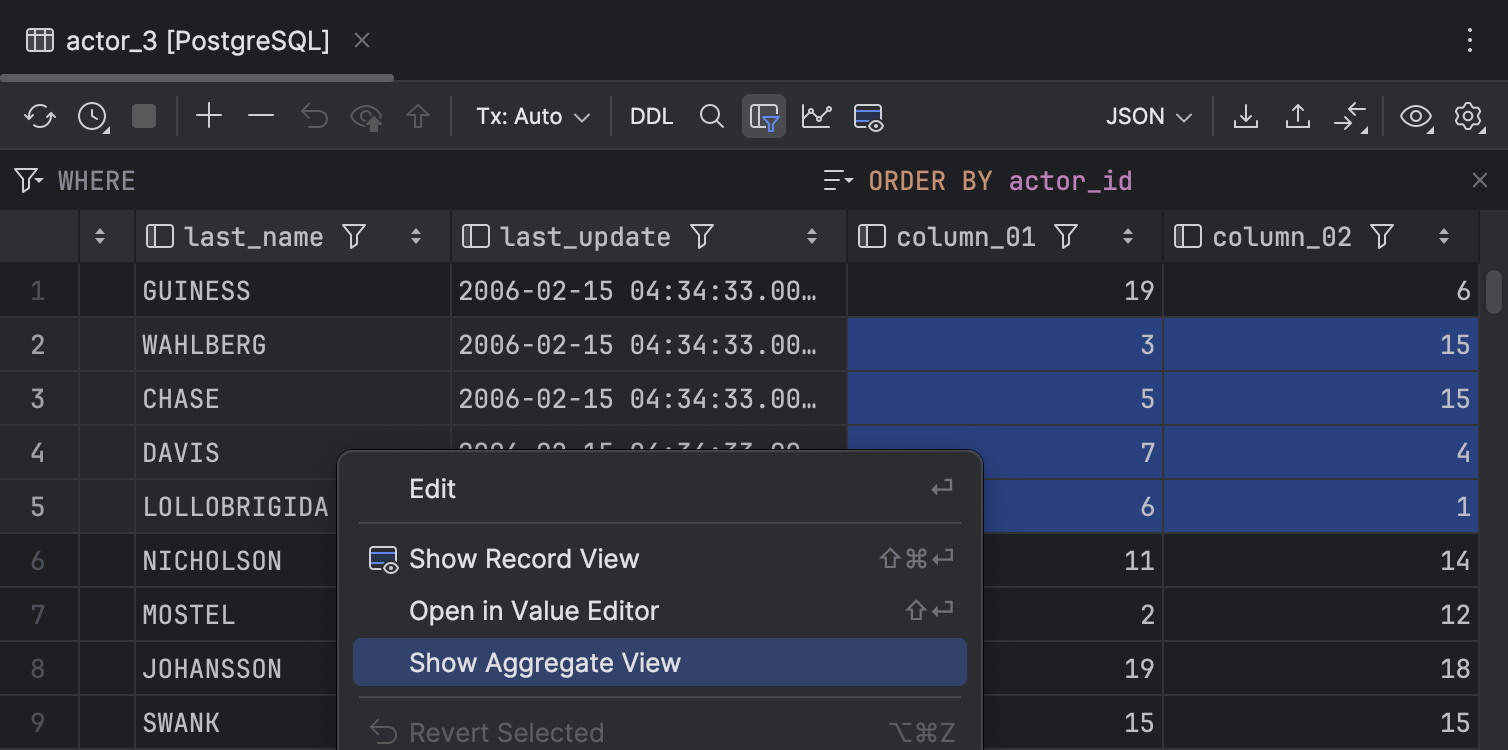
Task: Toggle the eye appearance options
Action: tap(1416, 116)
